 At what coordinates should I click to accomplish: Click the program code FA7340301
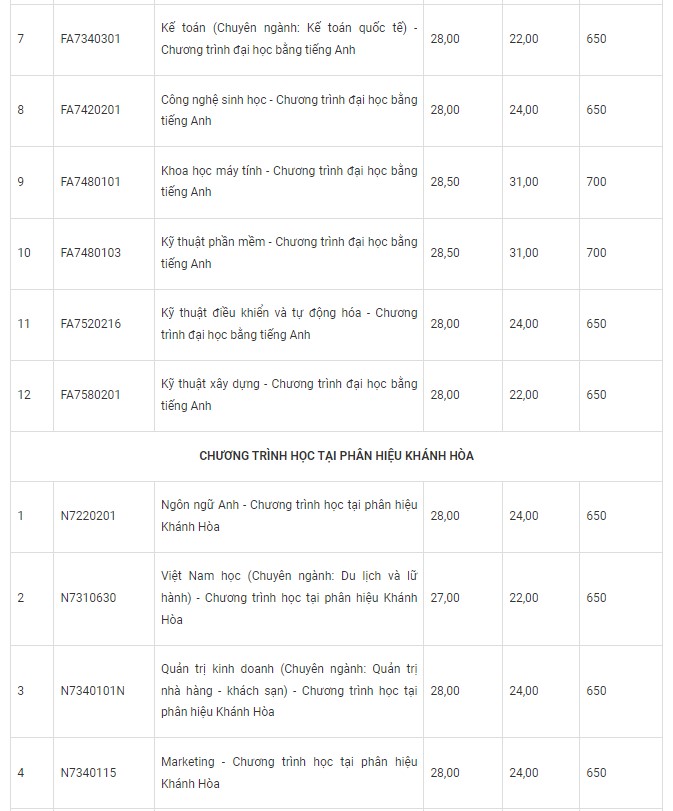(x=90, y=39)
